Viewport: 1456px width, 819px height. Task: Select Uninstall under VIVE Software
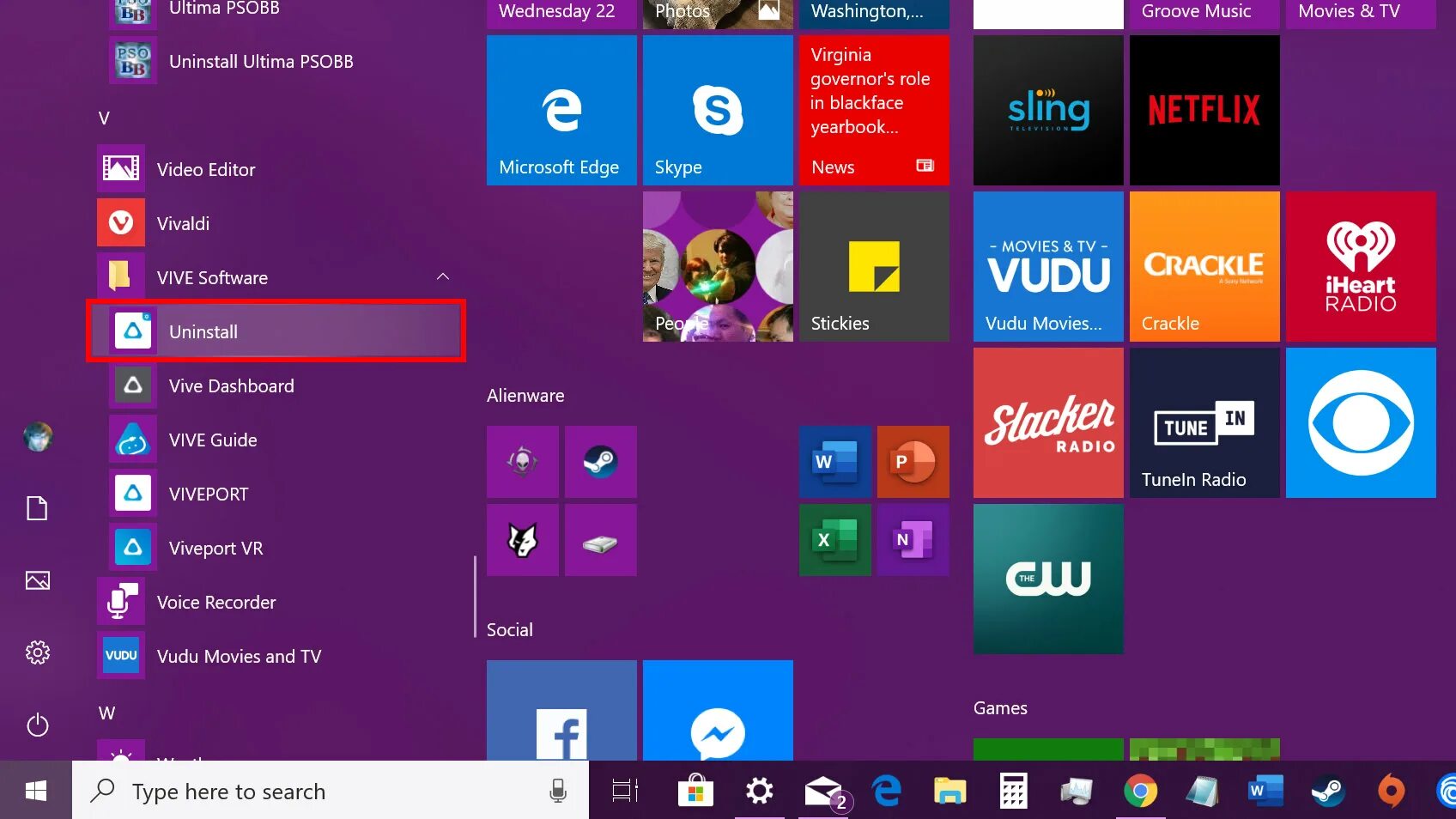coord(276,331)
